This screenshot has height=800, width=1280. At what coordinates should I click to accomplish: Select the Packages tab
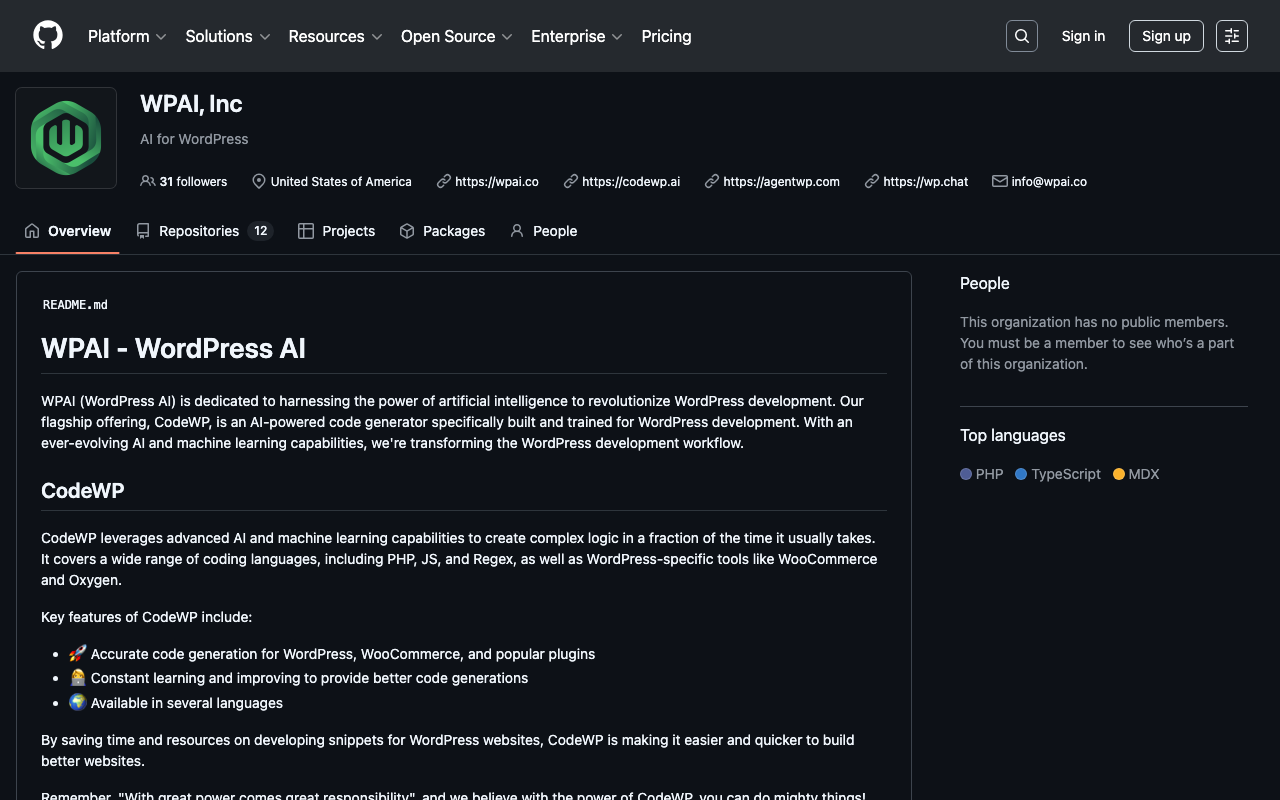tap(442, 231)
